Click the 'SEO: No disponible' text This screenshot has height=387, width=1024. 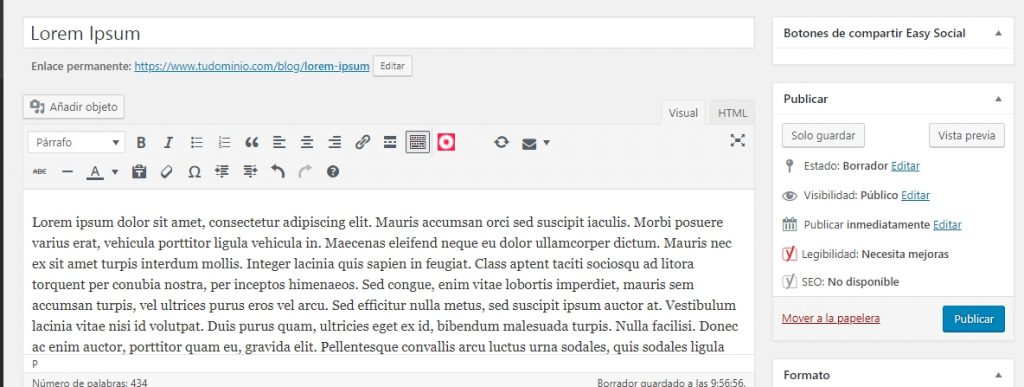click(x=850, y=282)
